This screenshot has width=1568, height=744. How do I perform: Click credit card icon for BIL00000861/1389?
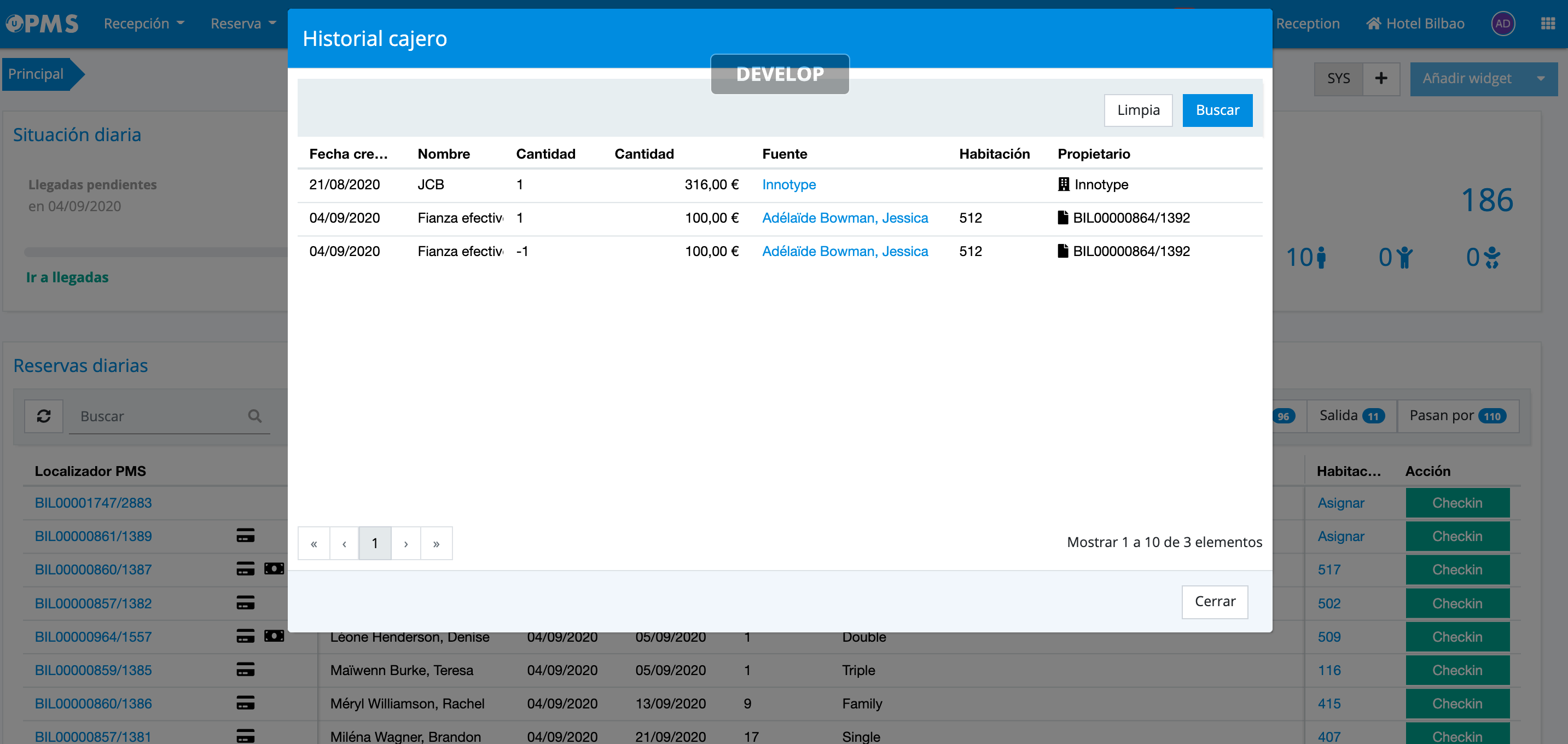click(x=245, y=536)
